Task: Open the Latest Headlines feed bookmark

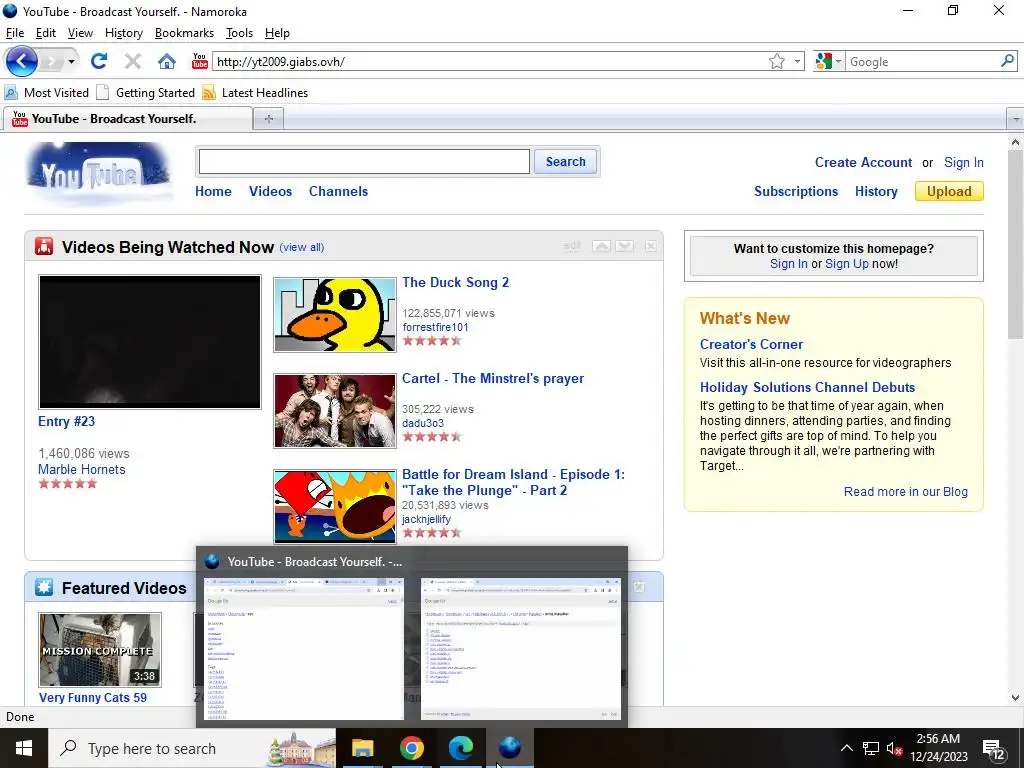Action: point(255,93)
